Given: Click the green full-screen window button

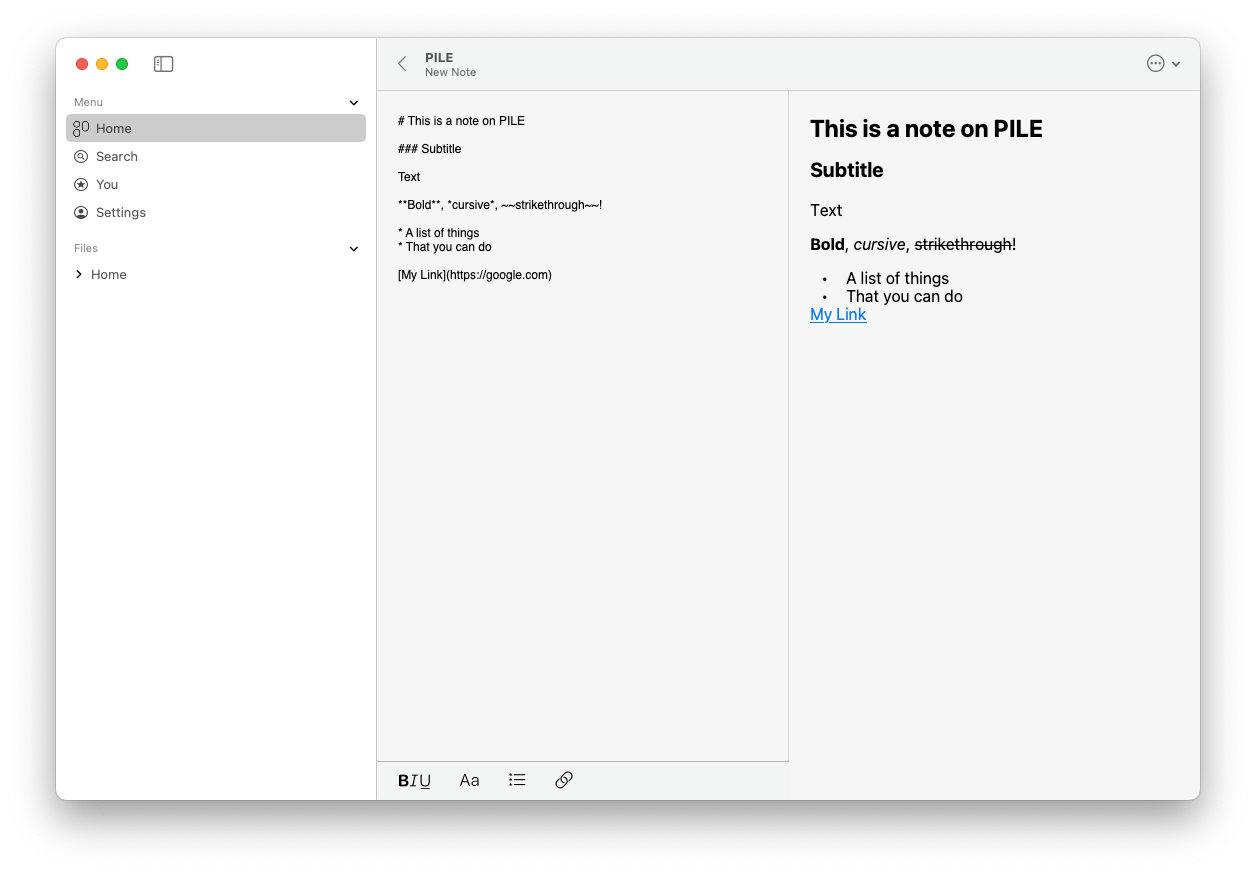Looking at the screenshot, I should tap(122, 64).
